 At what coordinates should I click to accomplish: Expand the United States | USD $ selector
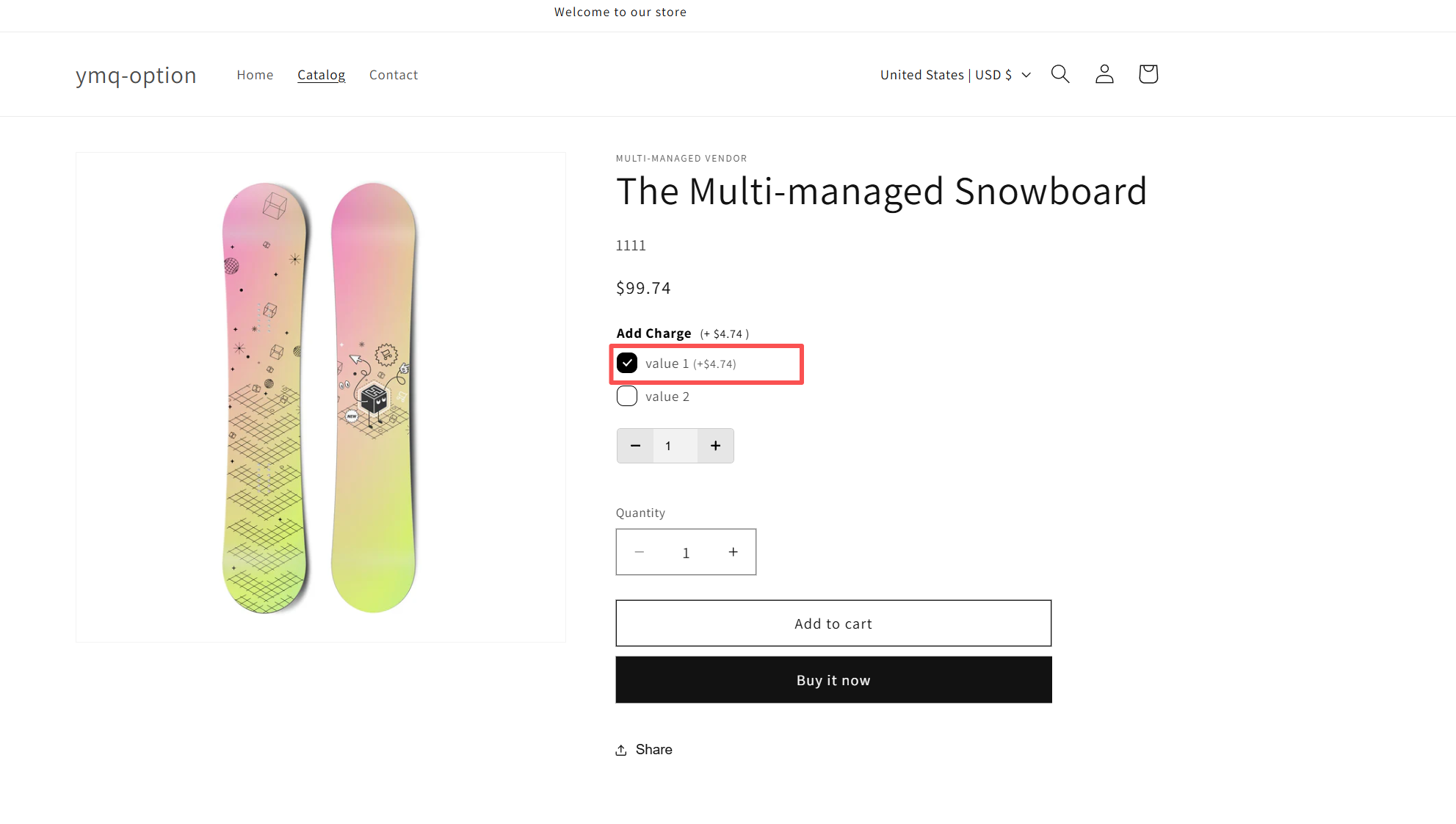point(955,75)
